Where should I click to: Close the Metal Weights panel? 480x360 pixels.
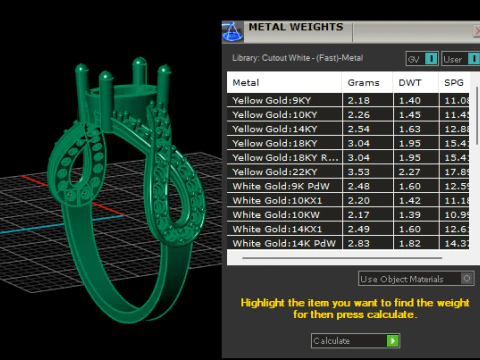477,32
